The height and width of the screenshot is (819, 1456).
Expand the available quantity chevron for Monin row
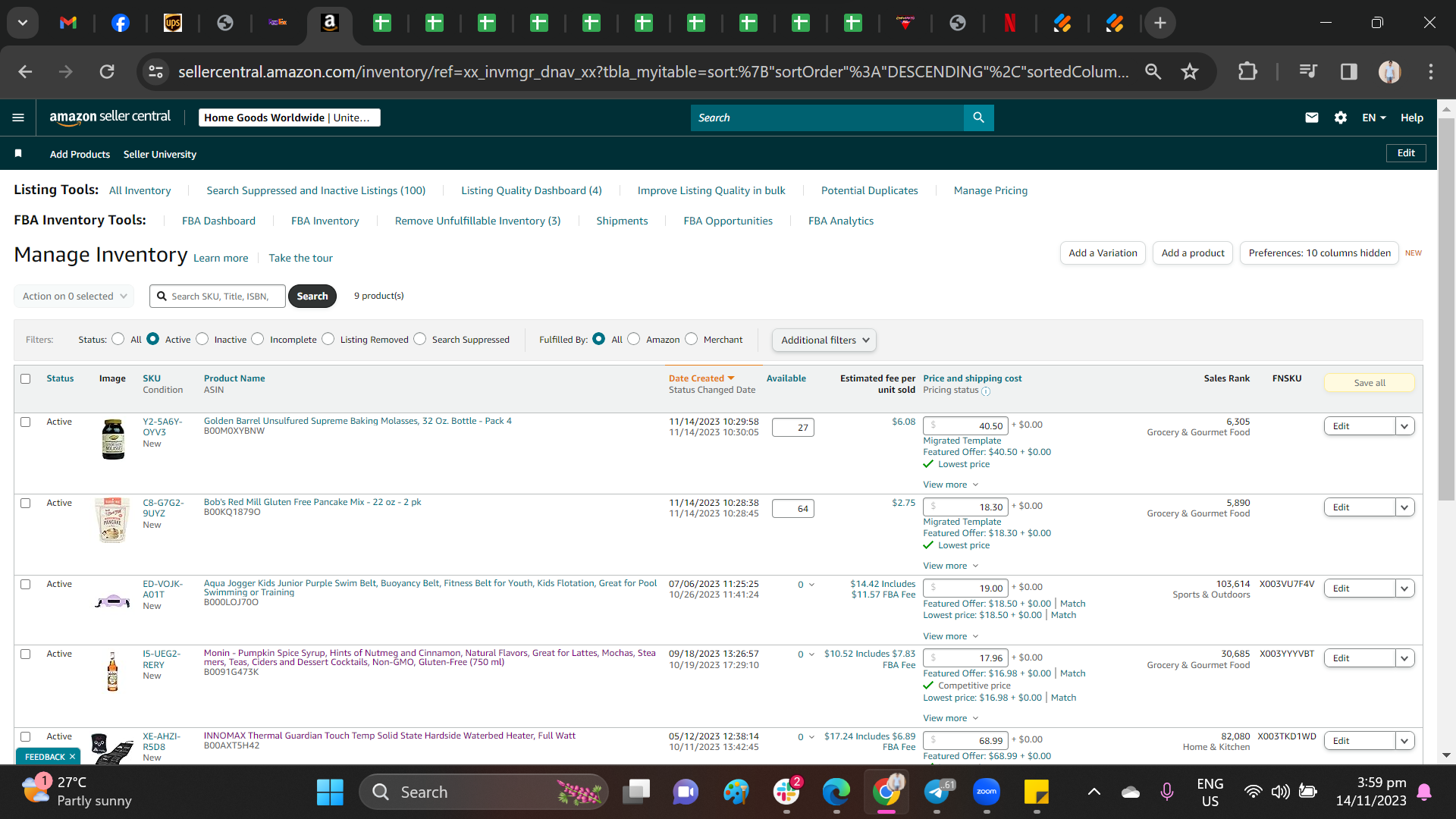[812, 654]
